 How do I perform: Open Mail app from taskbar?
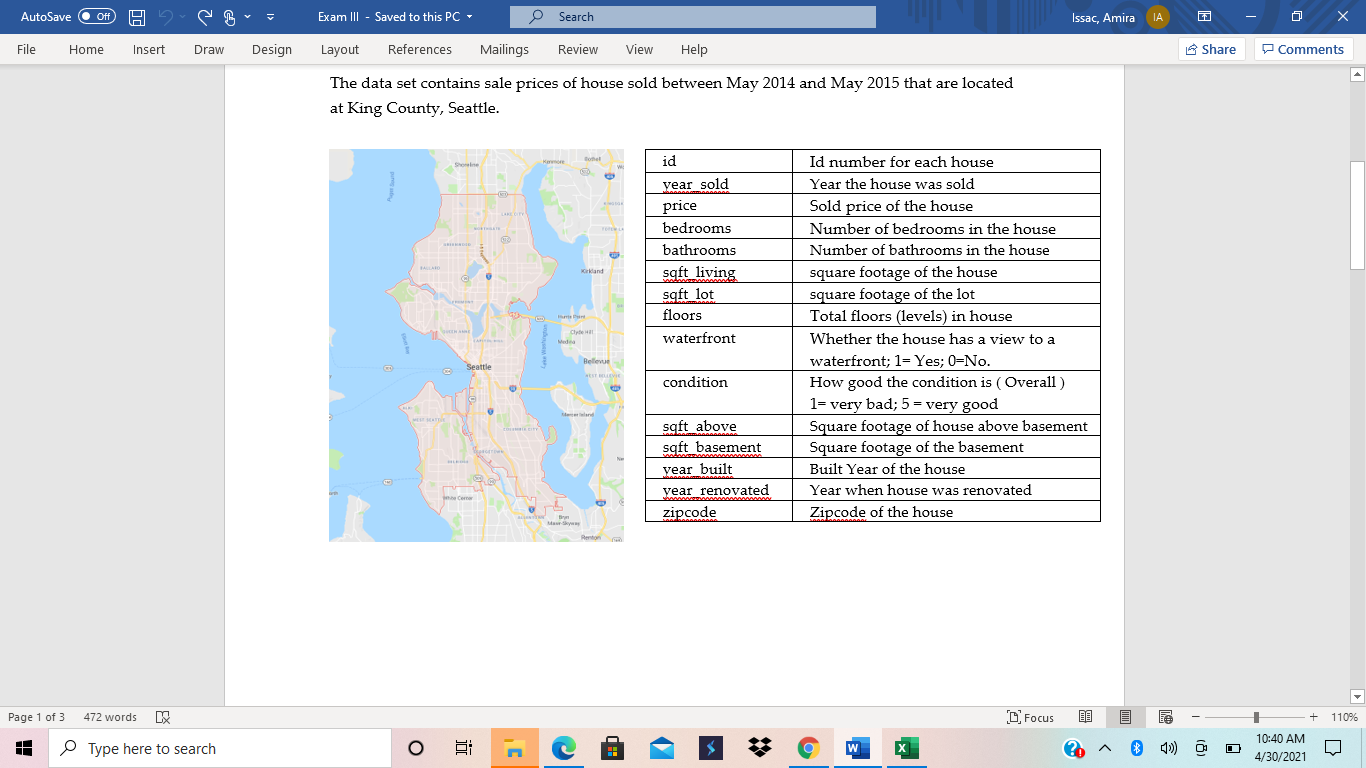pyautogui.click(x=662, y=748)
